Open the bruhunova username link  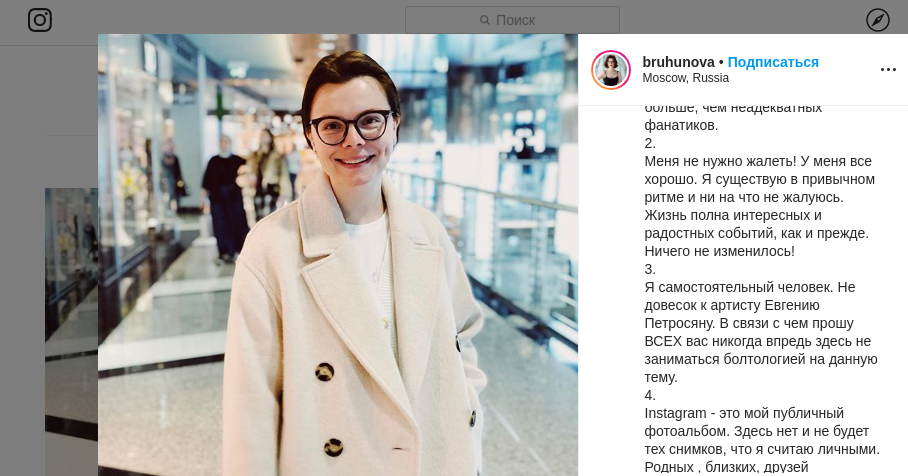[x=678, y=62]
